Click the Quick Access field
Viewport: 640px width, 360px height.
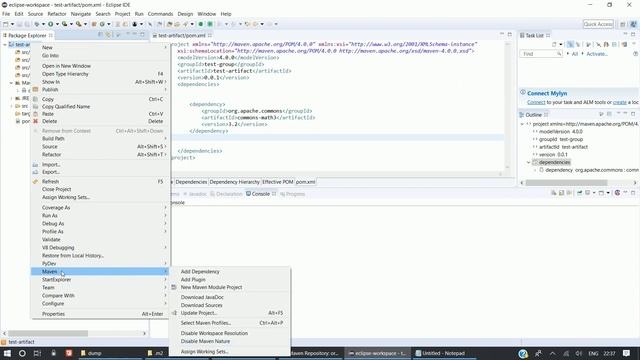click(x=598, y=24)
